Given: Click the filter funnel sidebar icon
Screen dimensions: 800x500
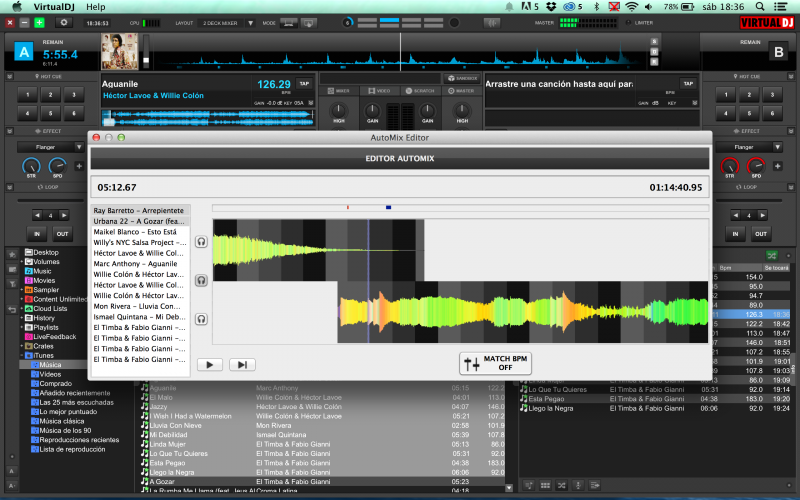Looking at the screenshot, I should click(12, 284).
